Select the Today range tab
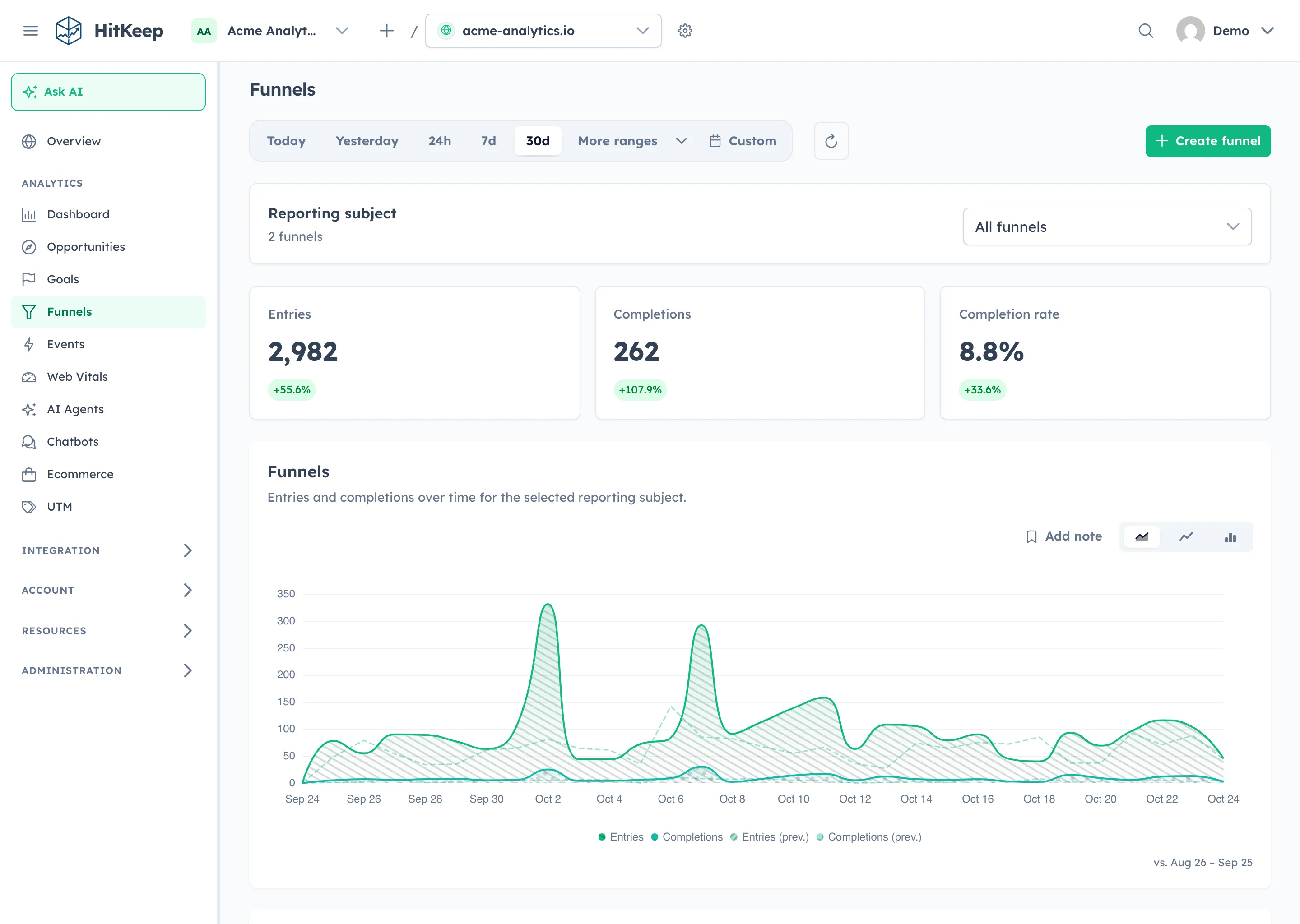This screenshot has width=1300, height=924. pyautogui.click(x=286, y=140)
